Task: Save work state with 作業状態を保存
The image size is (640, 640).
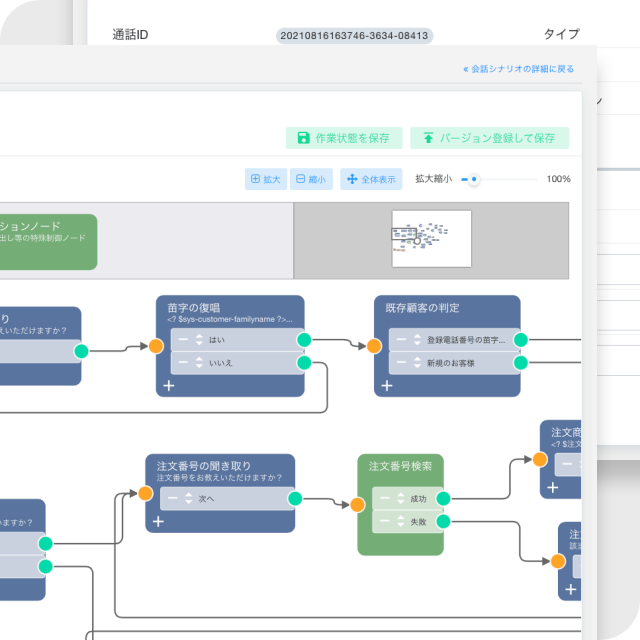Action: (344, 138)
